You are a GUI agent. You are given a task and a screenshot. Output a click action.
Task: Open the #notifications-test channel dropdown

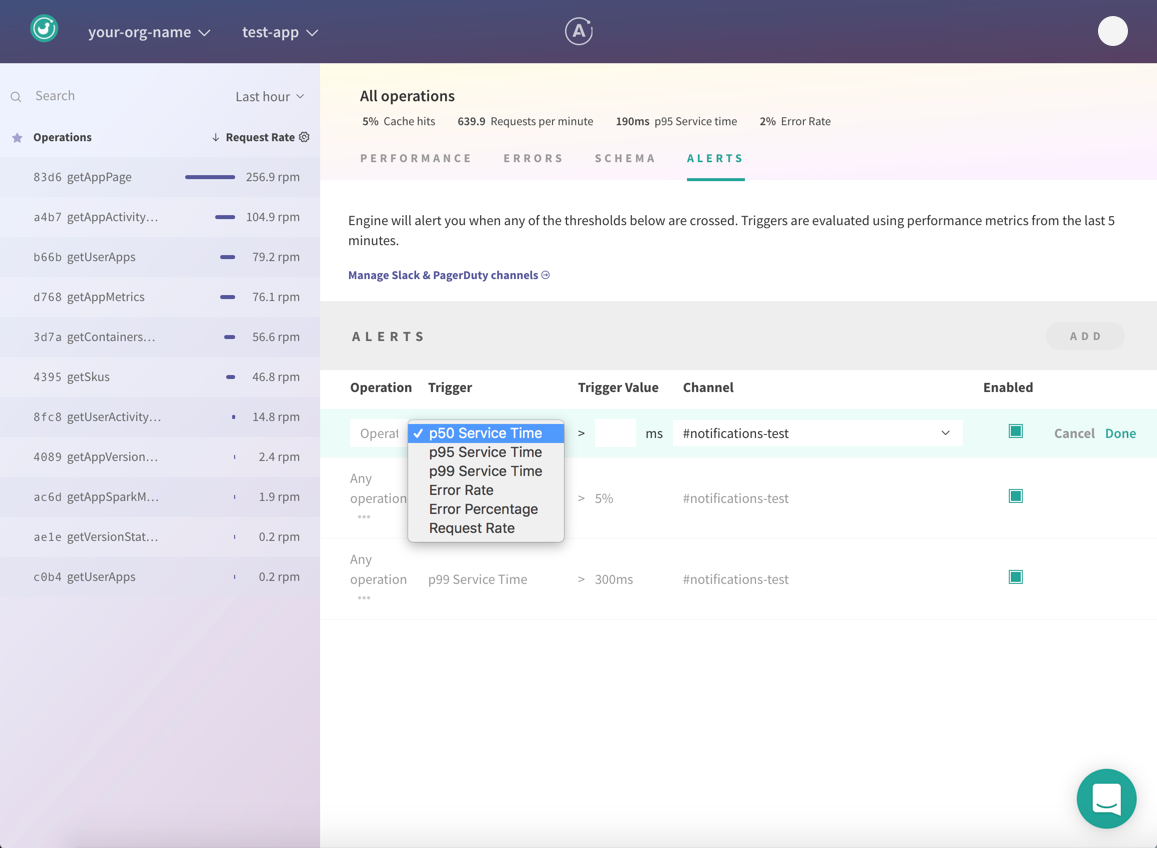point(818,433)
